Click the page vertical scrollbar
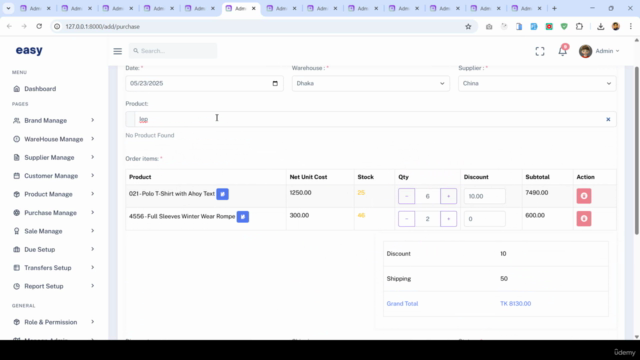Image resolution: width=640 pixels, height=360 pixels. [x=636, y=150]
